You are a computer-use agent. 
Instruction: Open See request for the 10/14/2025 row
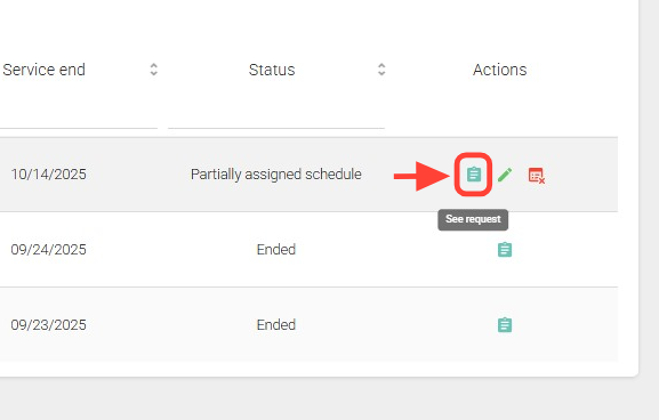(474, 175)
